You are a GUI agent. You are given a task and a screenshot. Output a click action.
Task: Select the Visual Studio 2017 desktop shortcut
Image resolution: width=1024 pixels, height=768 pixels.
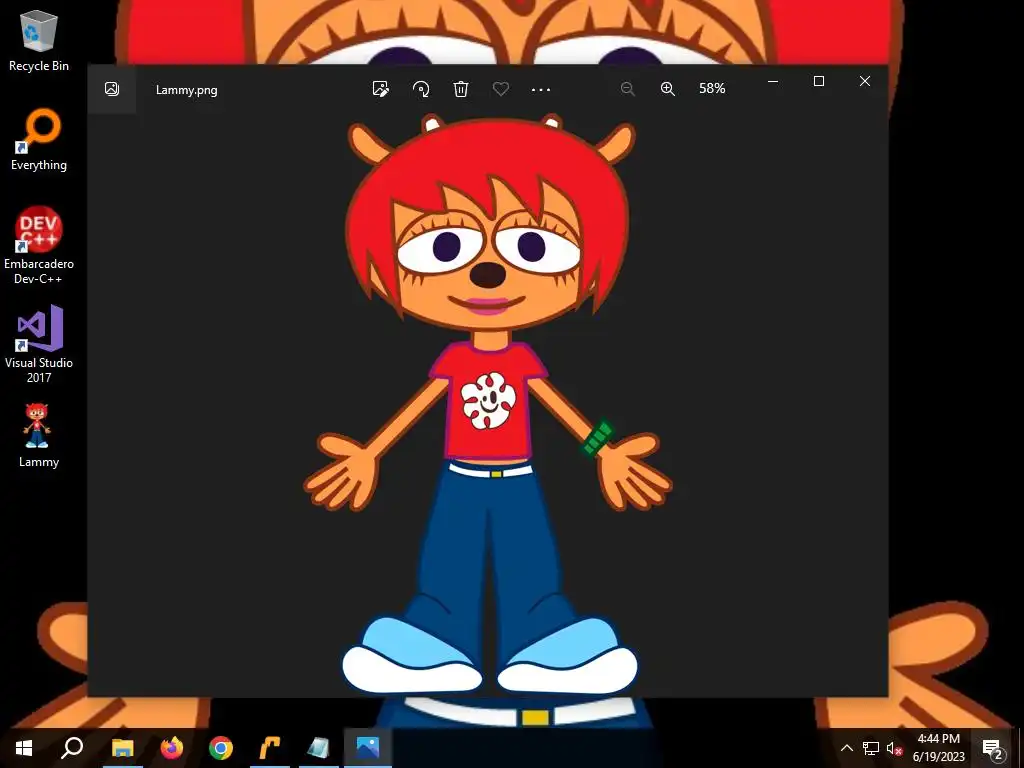(39, 344)
